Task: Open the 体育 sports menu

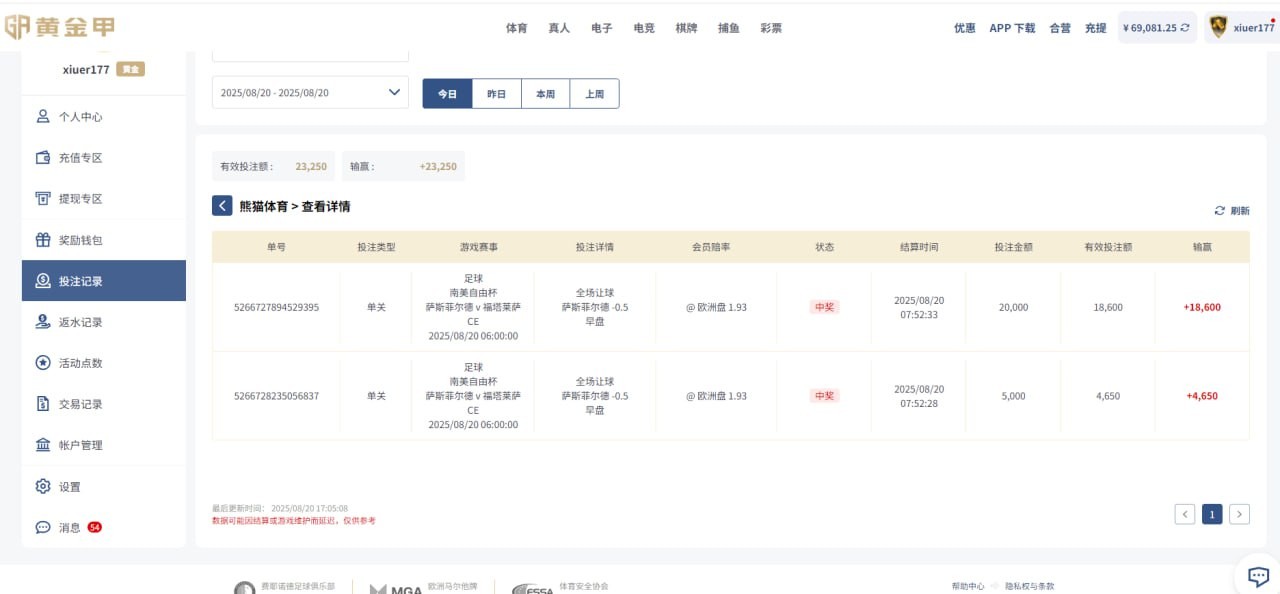Action: pos(516,28)
